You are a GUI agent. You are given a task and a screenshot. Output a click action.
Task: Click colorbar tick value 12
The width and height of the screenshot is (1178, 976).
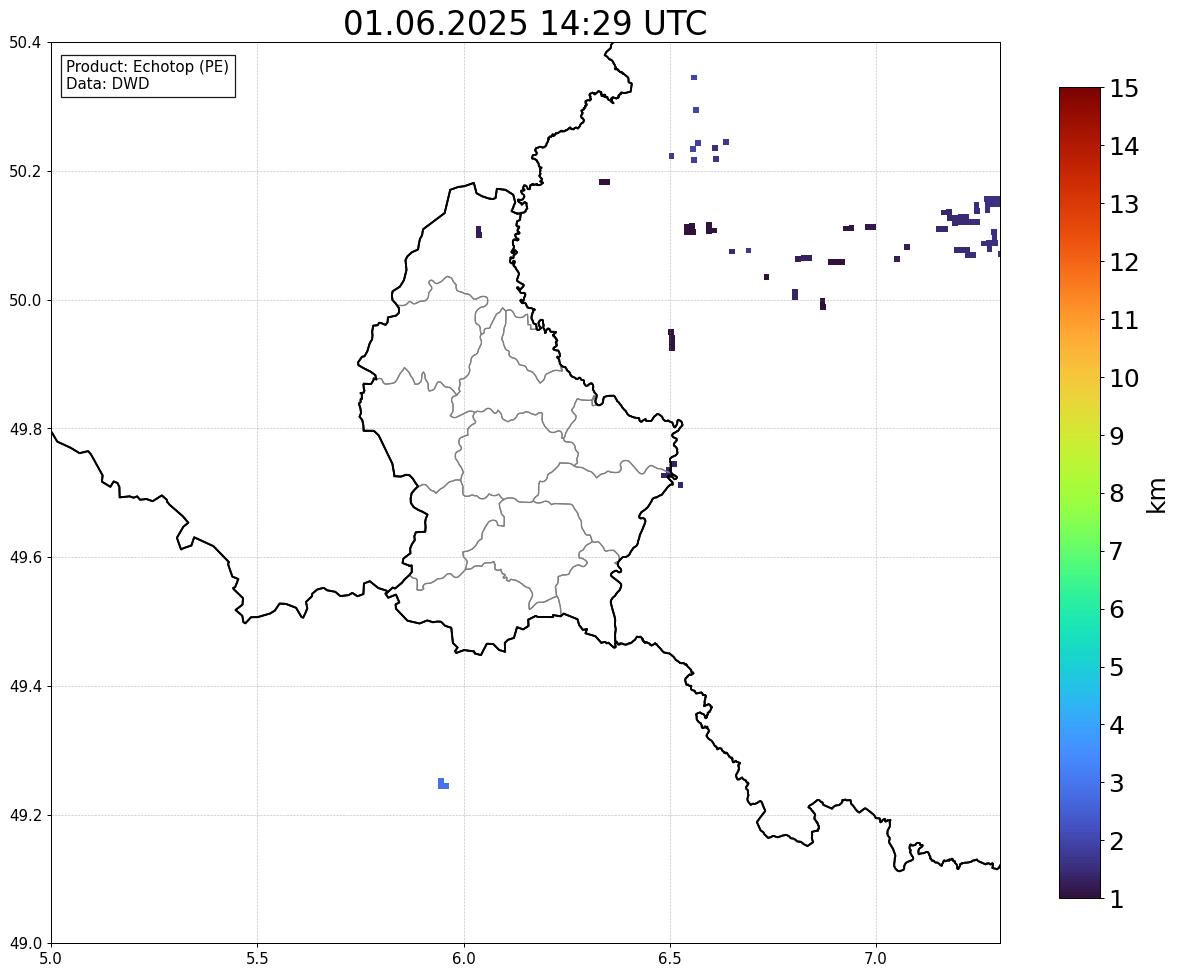1123,262
